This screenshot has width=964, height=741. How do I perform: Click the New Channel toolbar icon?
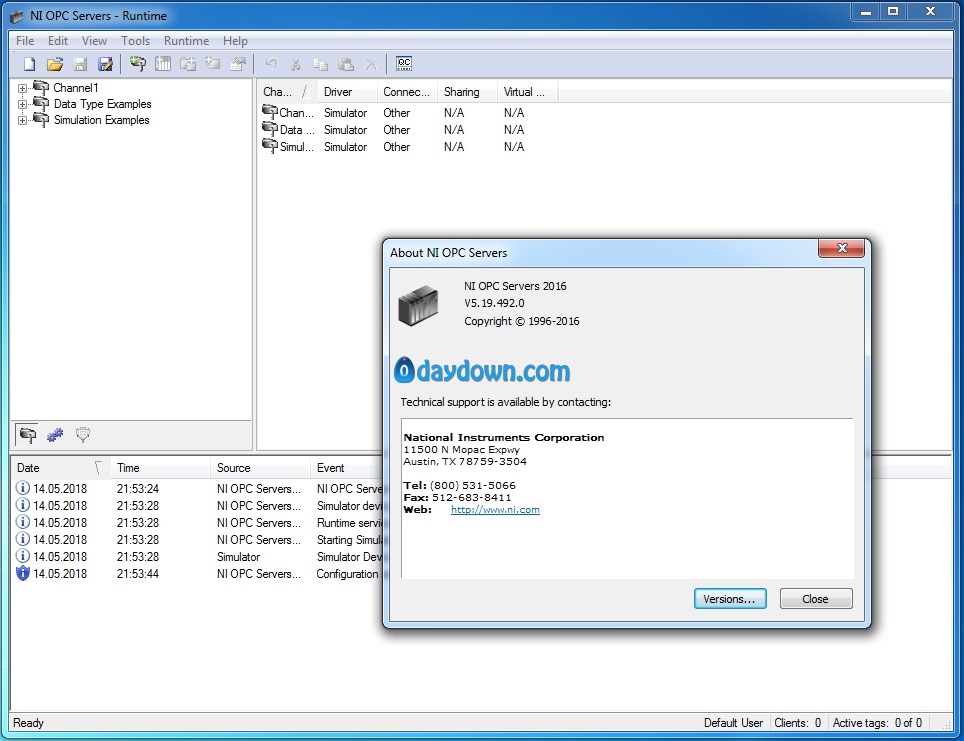(x=138, y=64)
